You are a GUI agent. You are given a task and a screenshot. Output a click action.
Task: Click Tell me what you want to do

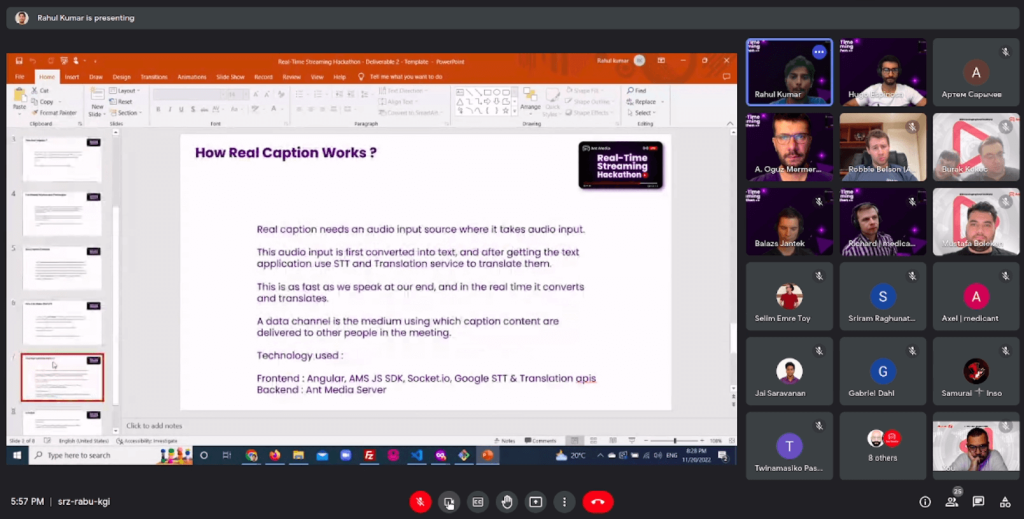(x=406, y=77)
